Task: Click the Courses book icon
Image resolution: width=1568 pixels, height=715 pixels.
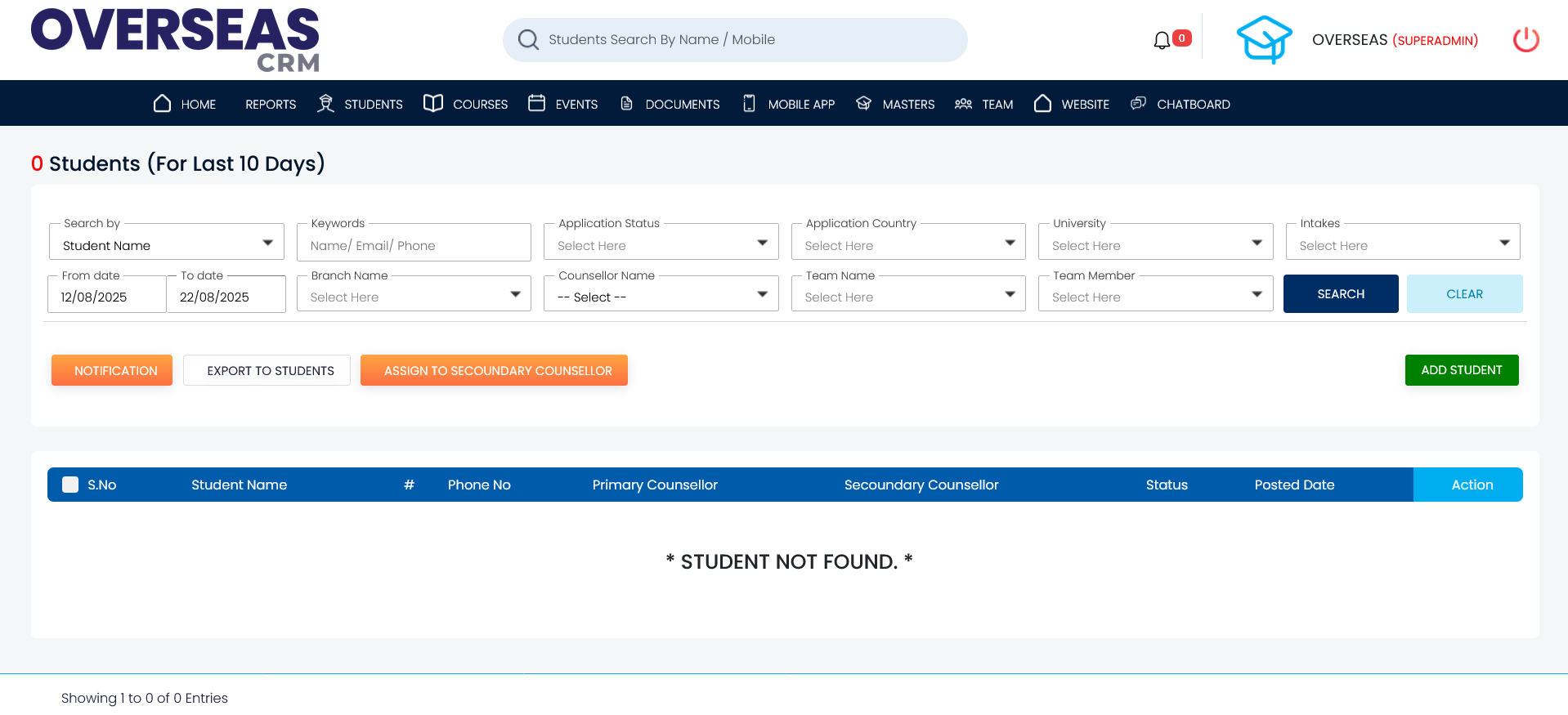Action: pyautogui.click(x=433, y=103)
